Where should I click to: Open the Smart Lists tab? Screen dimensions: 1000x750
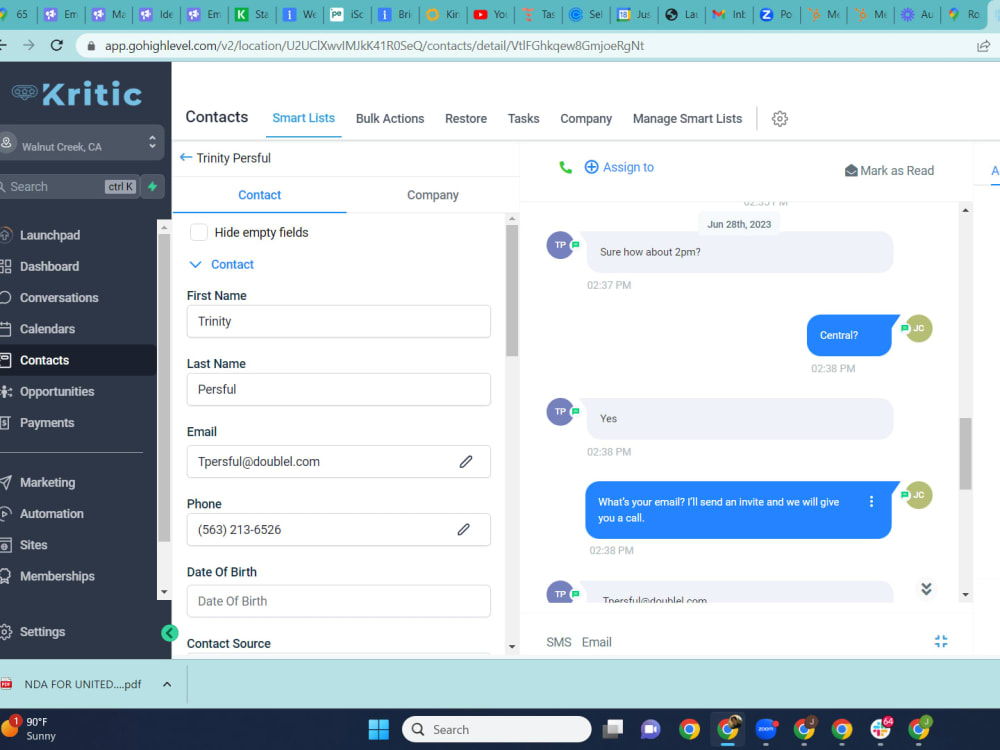304,118
